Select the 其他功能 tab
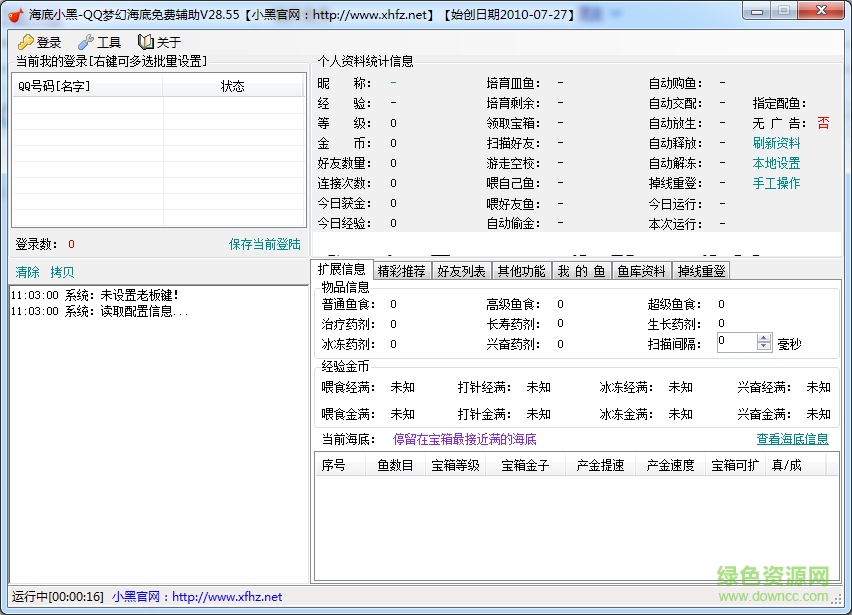Viewport: 852px width, 615px height. tap(521, 269)
